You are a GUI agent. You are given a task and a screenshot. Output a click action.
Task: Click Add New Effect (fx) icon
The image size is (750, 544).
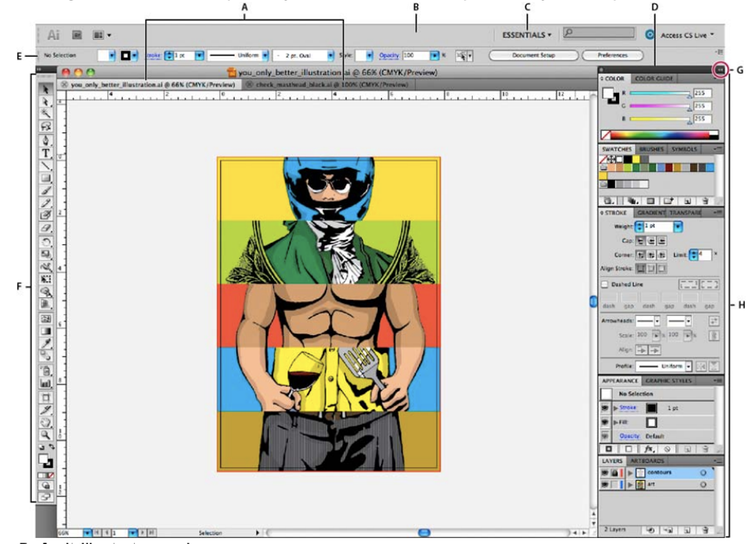(x=649, y=449)
